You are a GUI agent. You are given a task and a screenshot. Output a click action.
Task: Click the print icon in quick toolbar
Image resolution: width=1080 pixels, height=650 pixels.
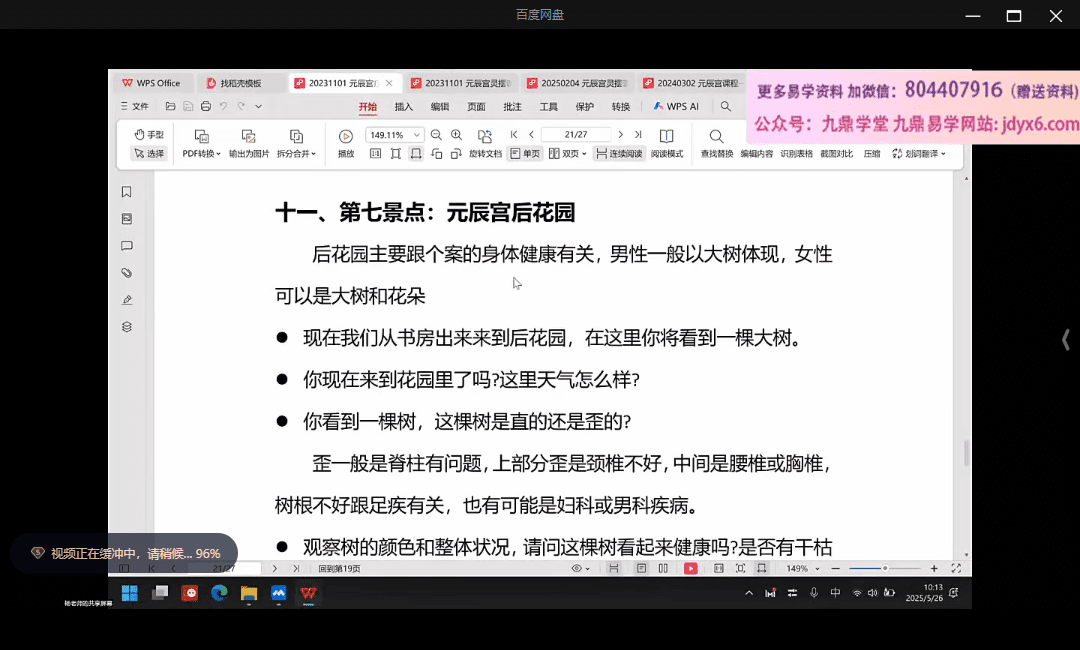206,107
